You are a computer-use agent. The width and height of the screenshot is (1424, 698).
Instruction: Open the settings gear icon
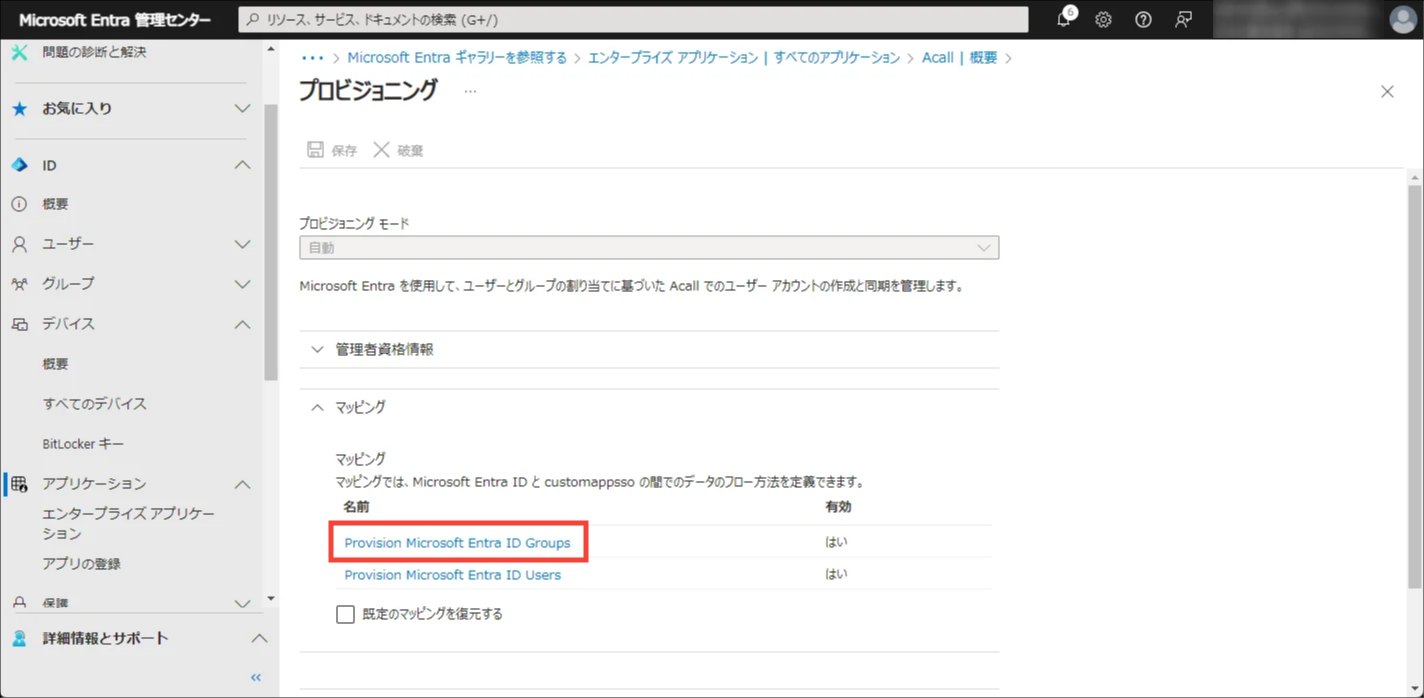pos(1102,19)
